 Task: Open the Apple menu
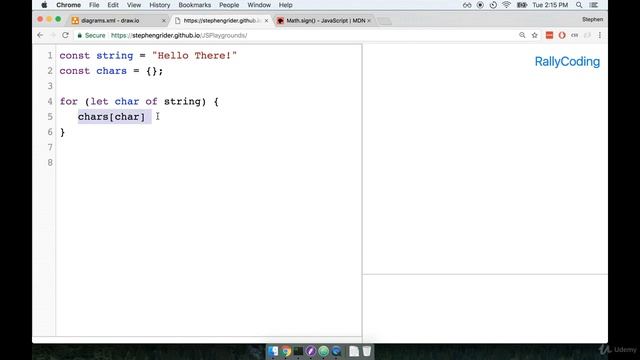click(44, 5)
